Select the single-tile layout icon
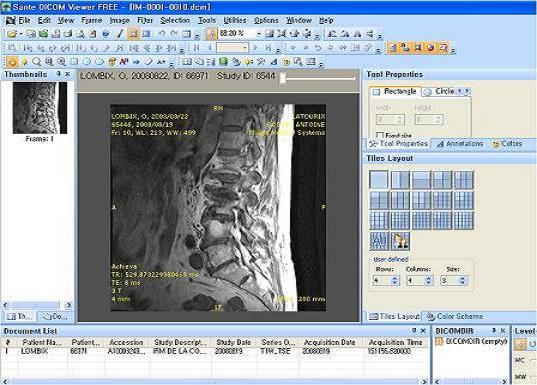 click(378, 179)
